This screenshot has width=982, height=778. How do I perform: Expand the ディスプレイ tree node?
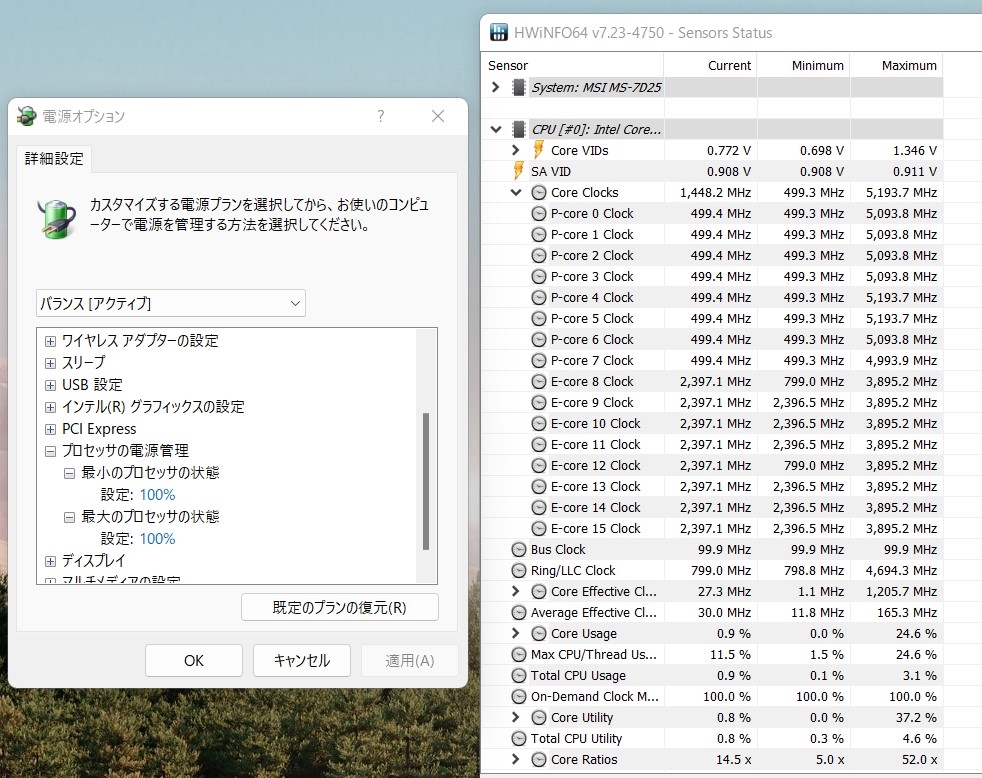(x=51, y=561)
